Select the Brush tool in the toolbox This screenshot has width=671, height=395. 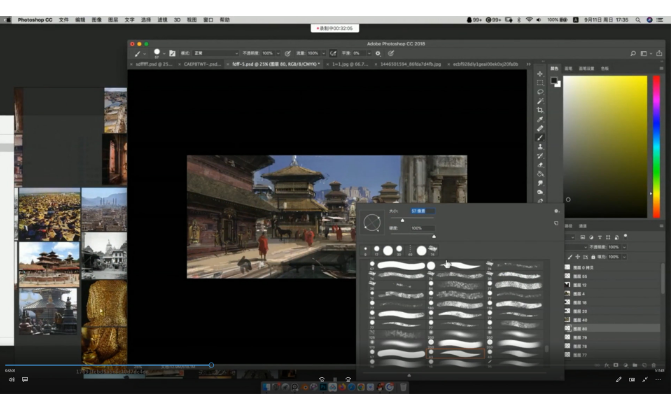(540, 137)
